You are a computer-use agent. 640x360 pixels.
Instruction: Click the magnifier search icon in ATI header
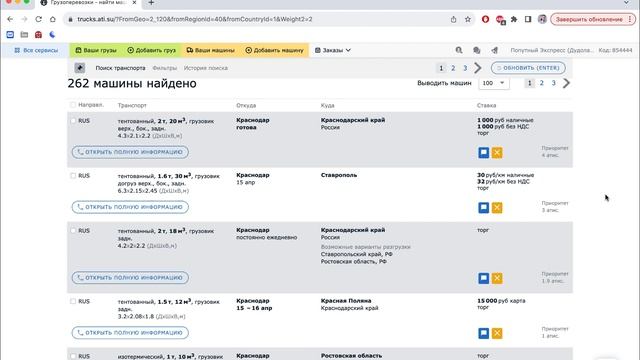[459, 50]
